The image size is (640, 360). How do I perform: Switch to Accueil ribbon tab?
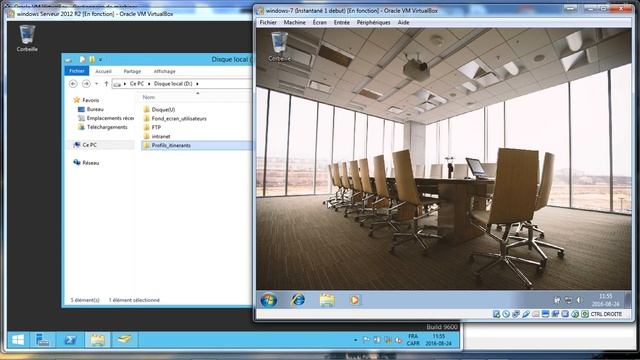point(103,71)
